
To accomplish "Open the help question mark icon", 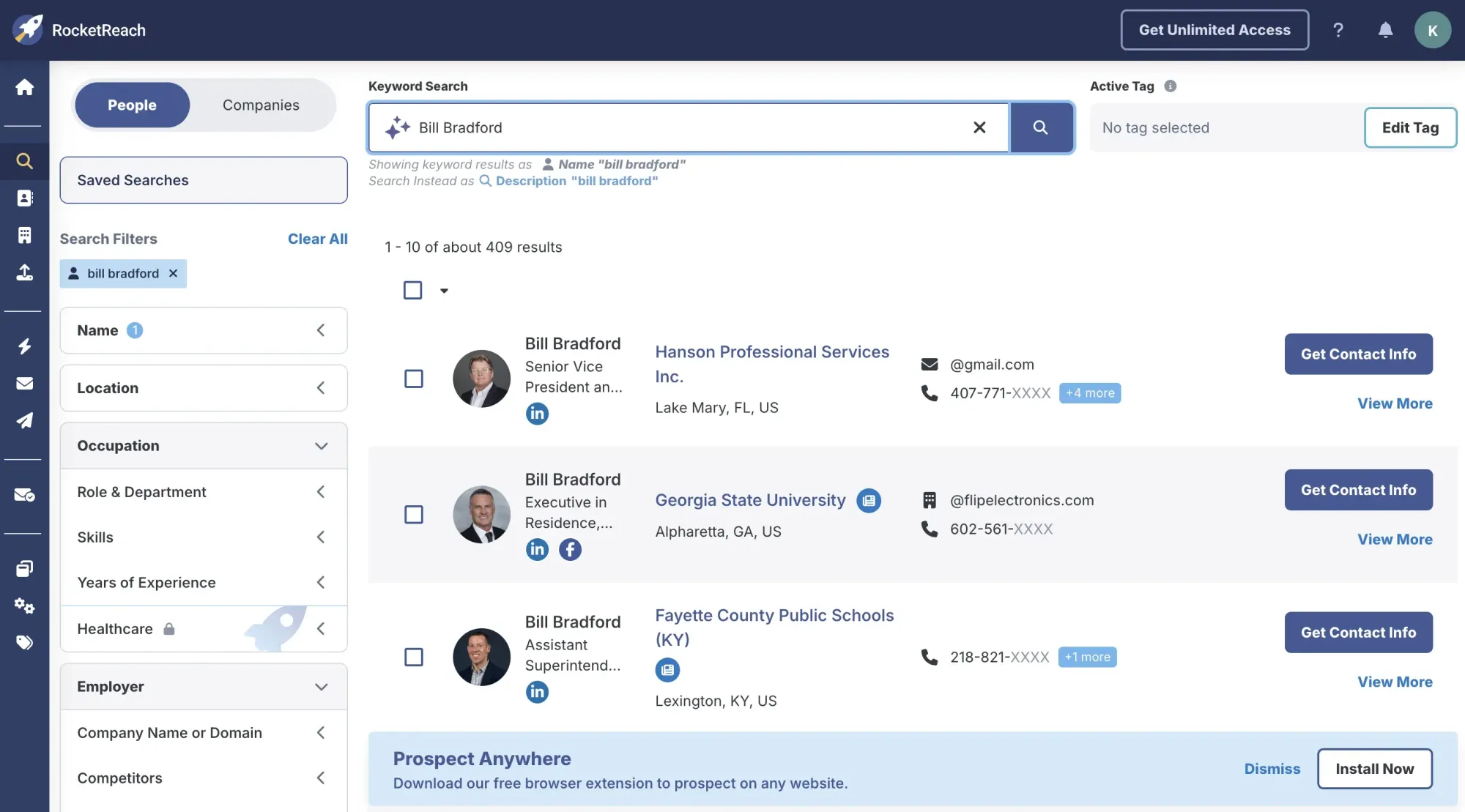I will click(1338, 30).
